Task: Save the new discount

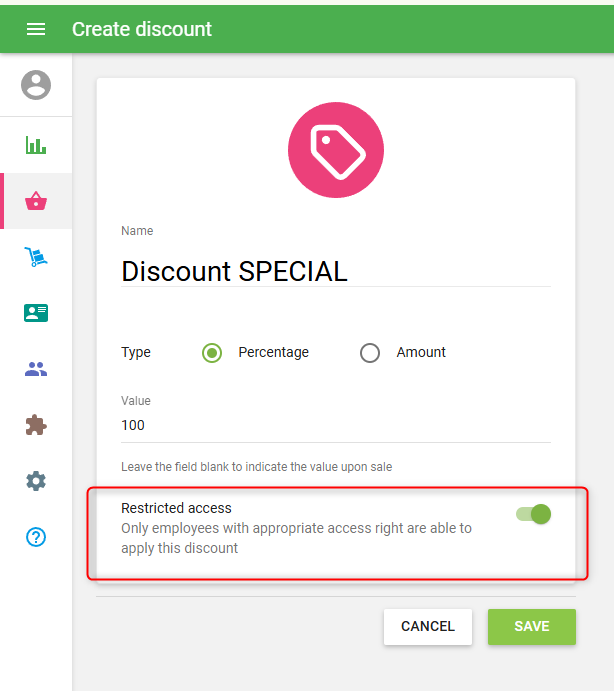Action: click(531, 626)
